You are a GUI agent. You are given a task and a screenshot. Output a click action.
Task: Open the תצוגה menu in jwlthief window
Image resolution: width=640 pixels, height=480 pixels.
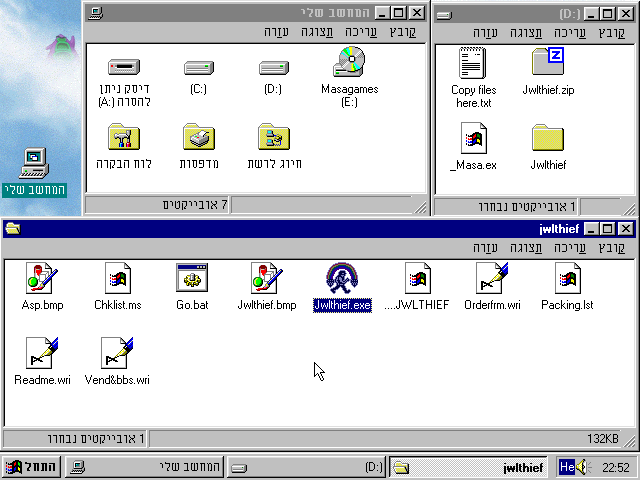point(527,247)
